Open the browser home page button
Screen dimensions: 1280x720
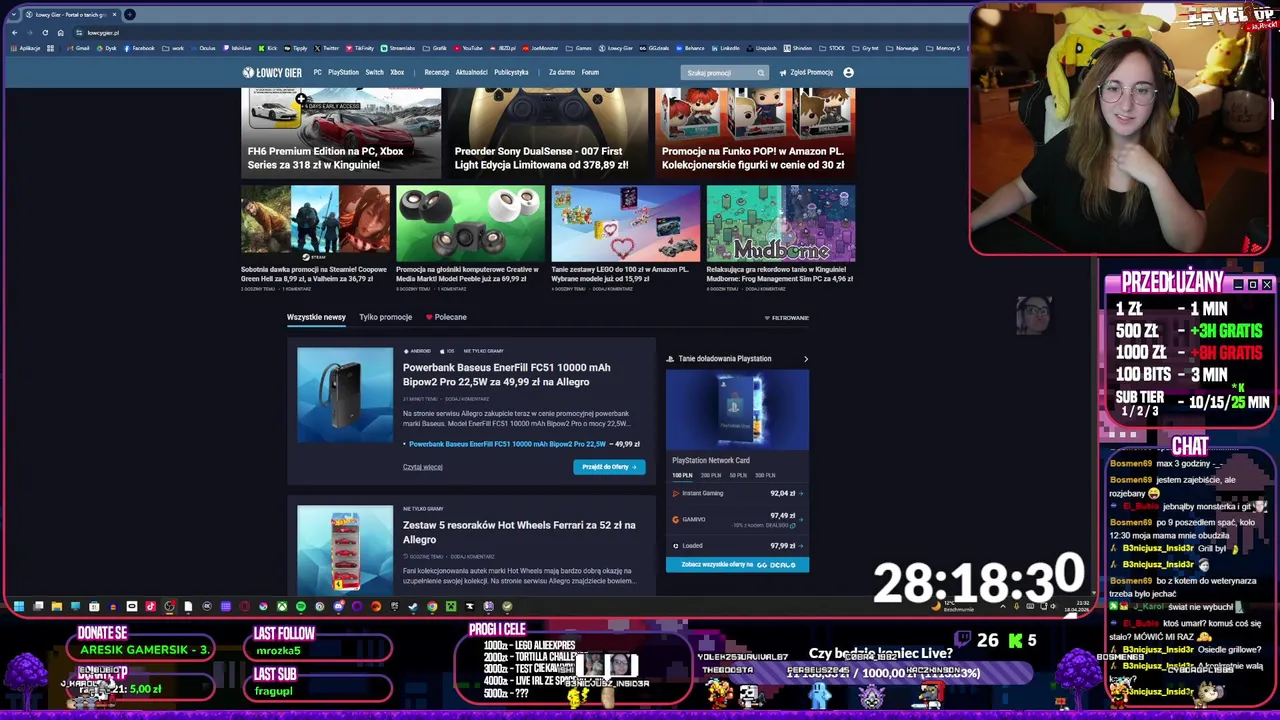(x=60, y=33)
